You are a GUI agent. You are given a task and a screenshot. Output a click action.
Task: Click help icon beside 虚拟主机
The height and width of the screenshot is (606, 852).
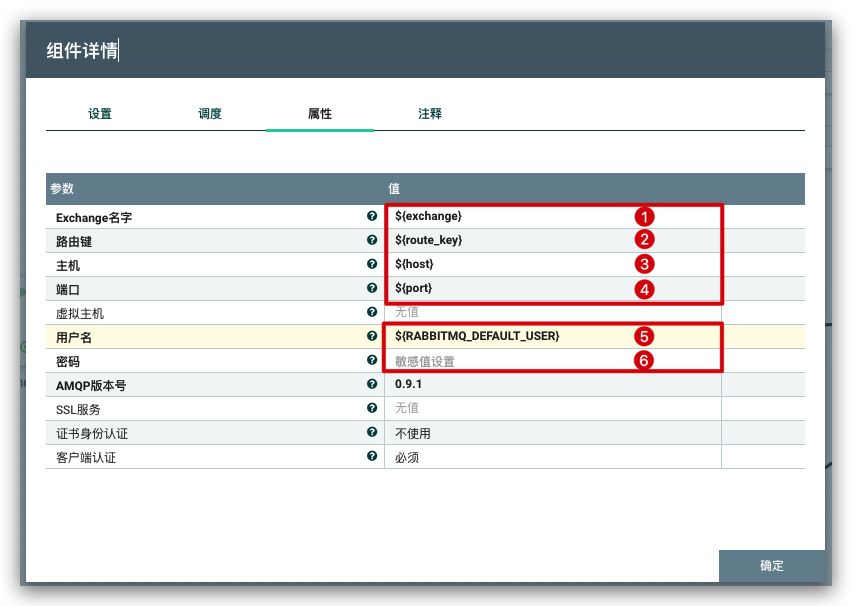[x=372, y=312]
